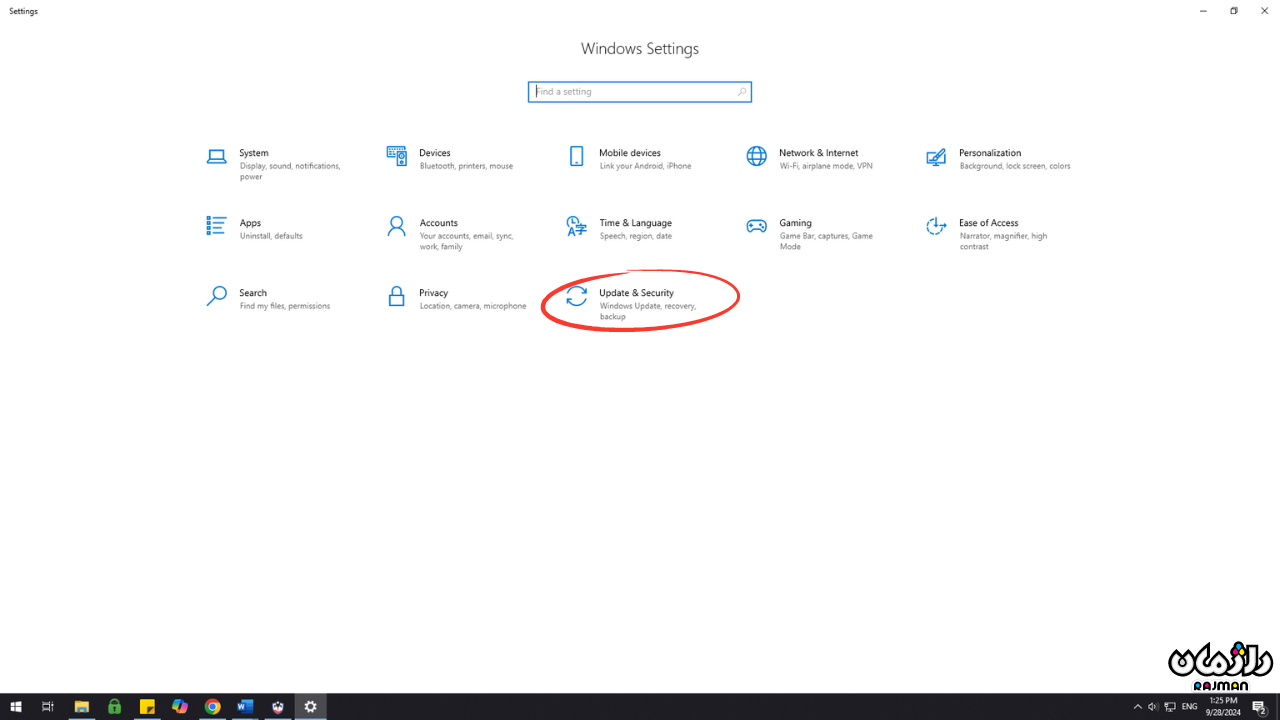This screenshot has width=1280, height=720.
Task: Click the Time & Language icon
Action: click(x=576, y=226)
